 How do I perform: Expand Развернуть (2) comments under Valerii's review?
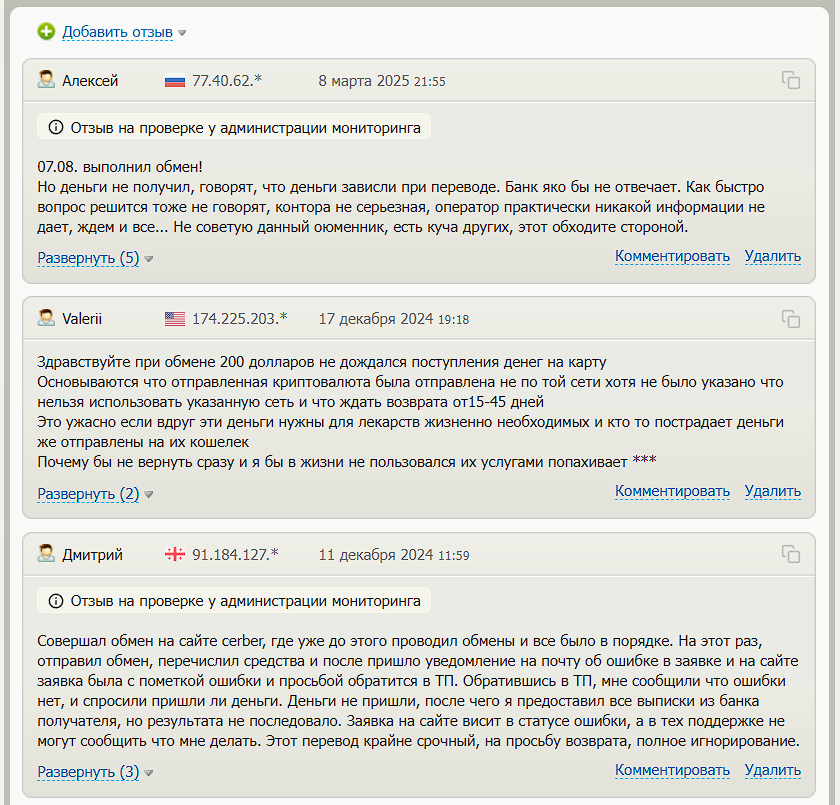[88, 494]
